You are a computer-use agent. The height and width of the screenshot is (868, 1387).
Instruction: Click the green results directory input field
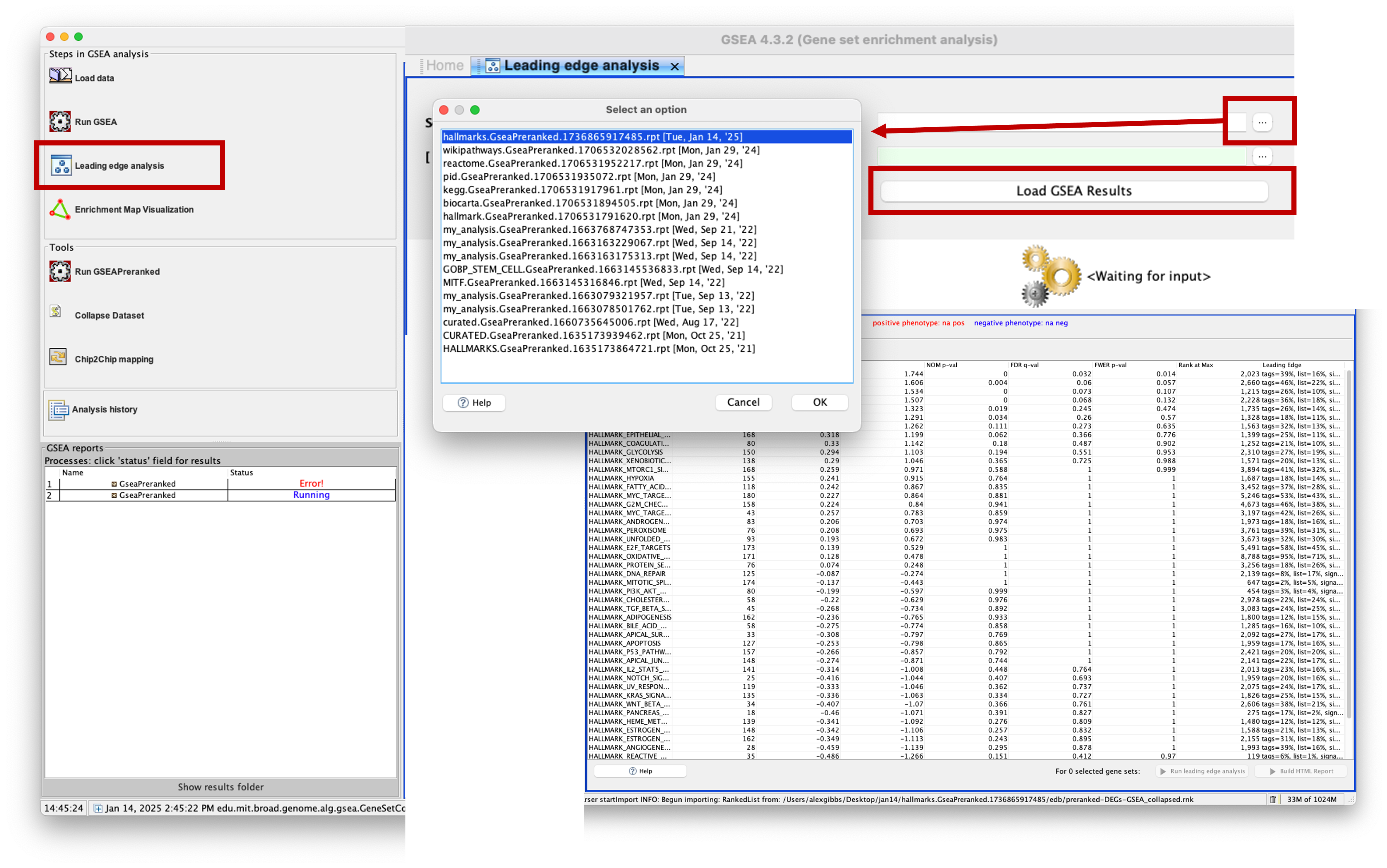coord(1061,156)
